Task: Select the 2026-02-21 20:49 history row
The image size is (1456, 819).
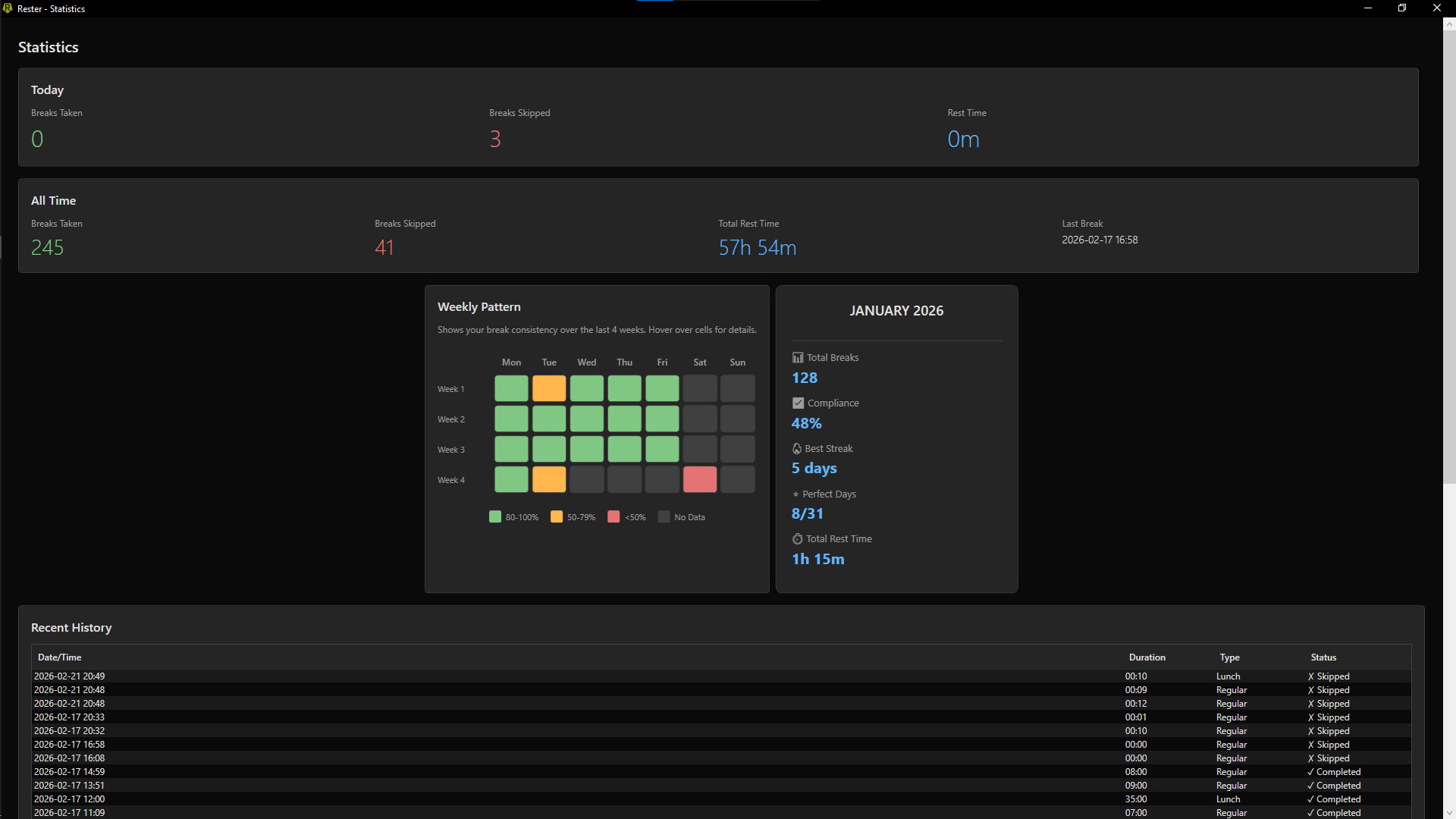Action: [x=70, y=676]
